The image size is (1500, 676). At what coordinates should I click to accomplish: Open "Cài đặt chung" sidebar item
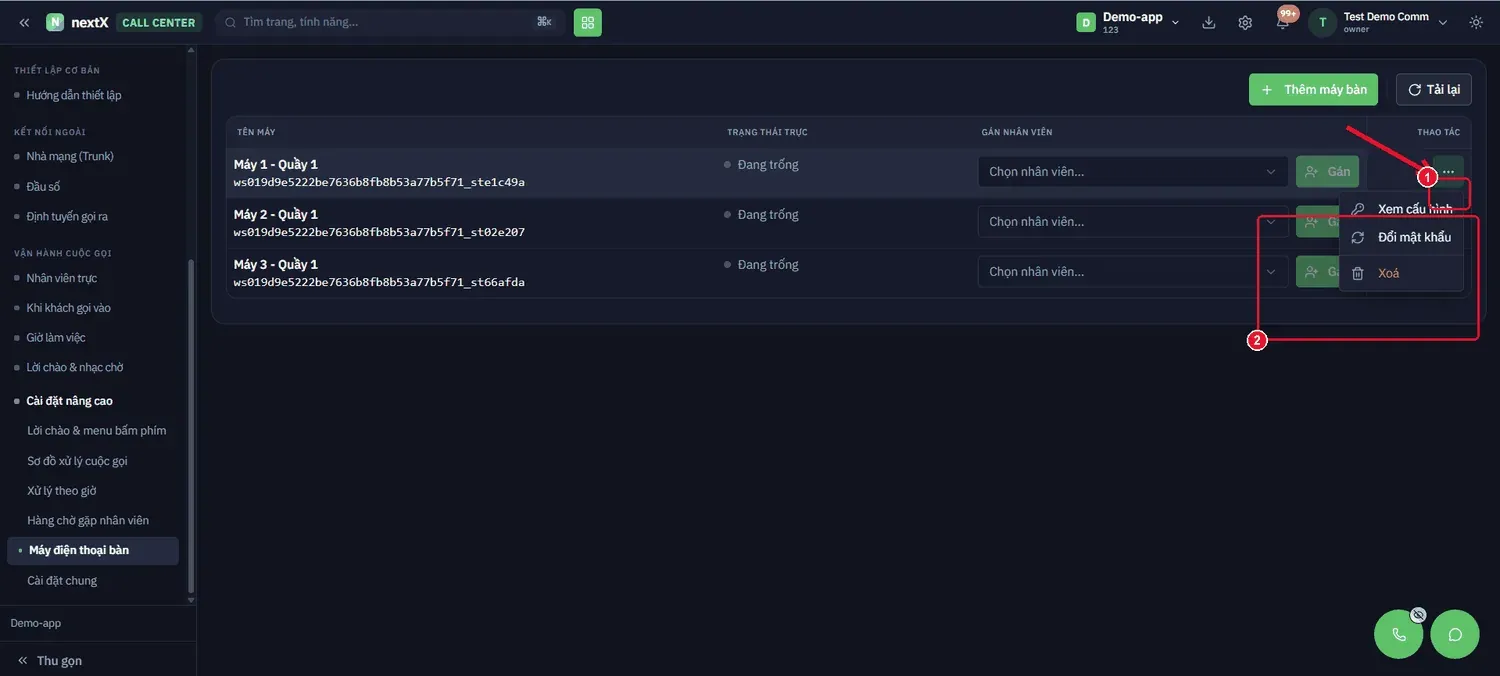pyautogui.click(x=62, y=581)
